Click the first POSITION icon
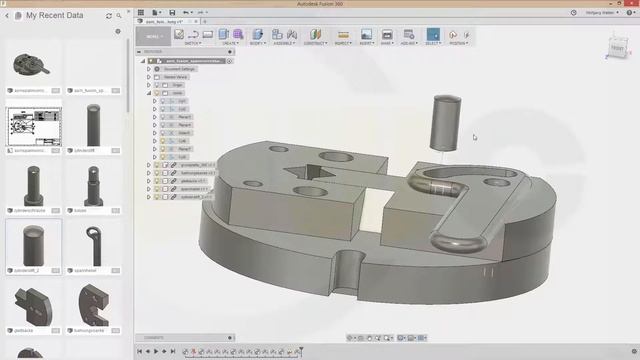This screenshot has width=640, height=360. pos(453,35)
